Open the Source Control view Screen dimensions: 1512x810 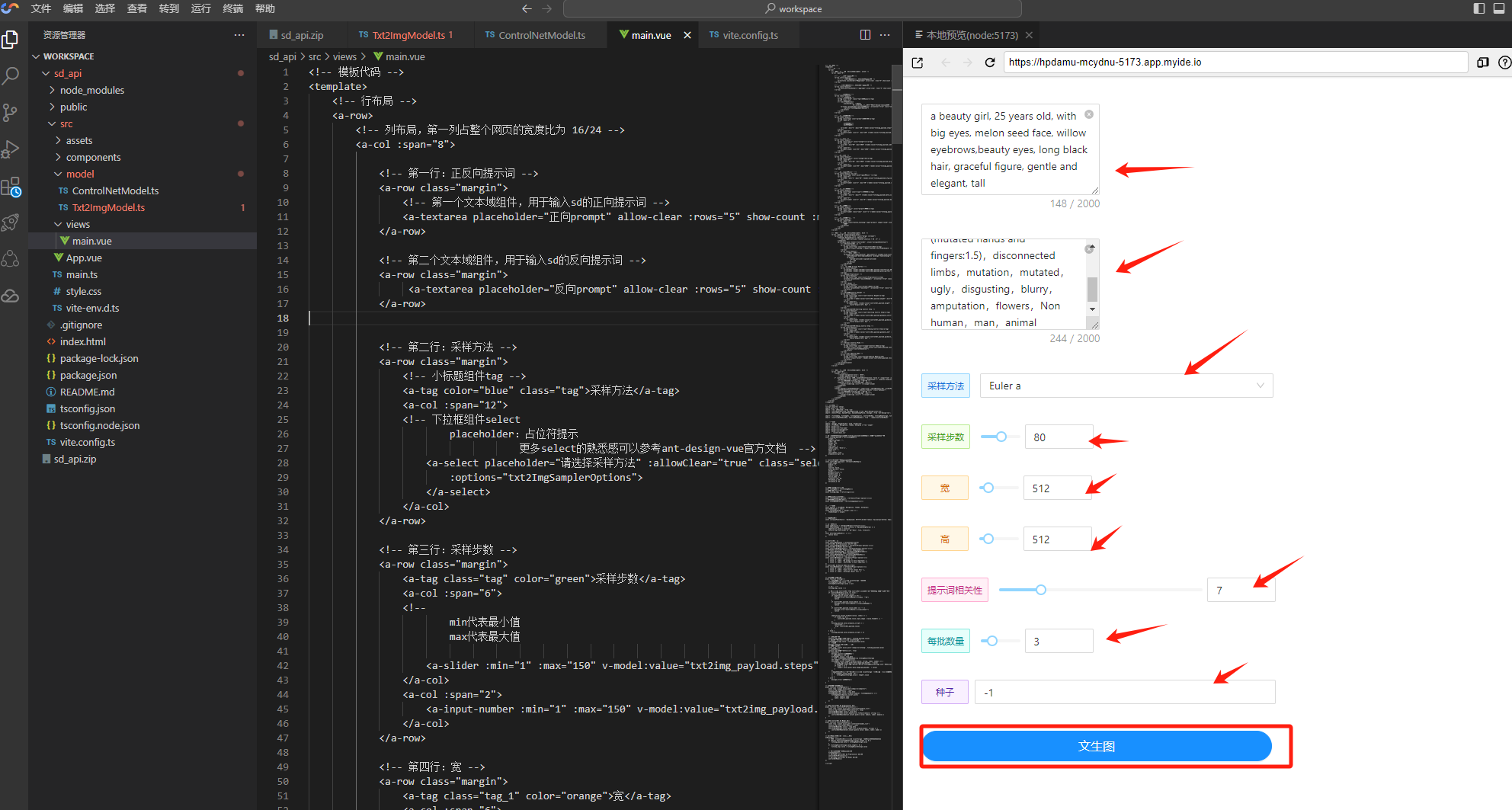pyautogui.click(x=11, y=113)
